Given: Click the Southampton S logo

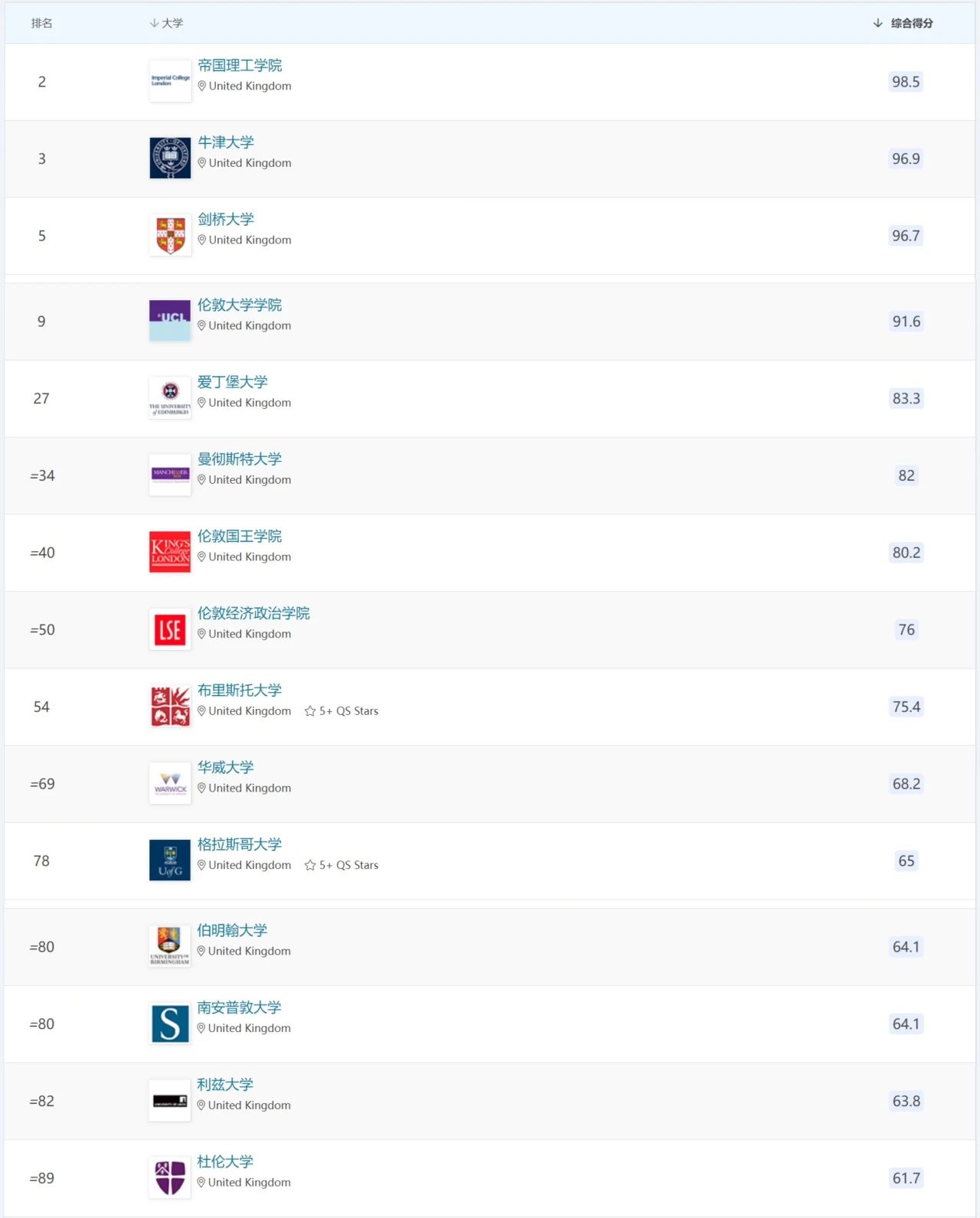Looking at the screenshot, I should [x=170, y=1024].
